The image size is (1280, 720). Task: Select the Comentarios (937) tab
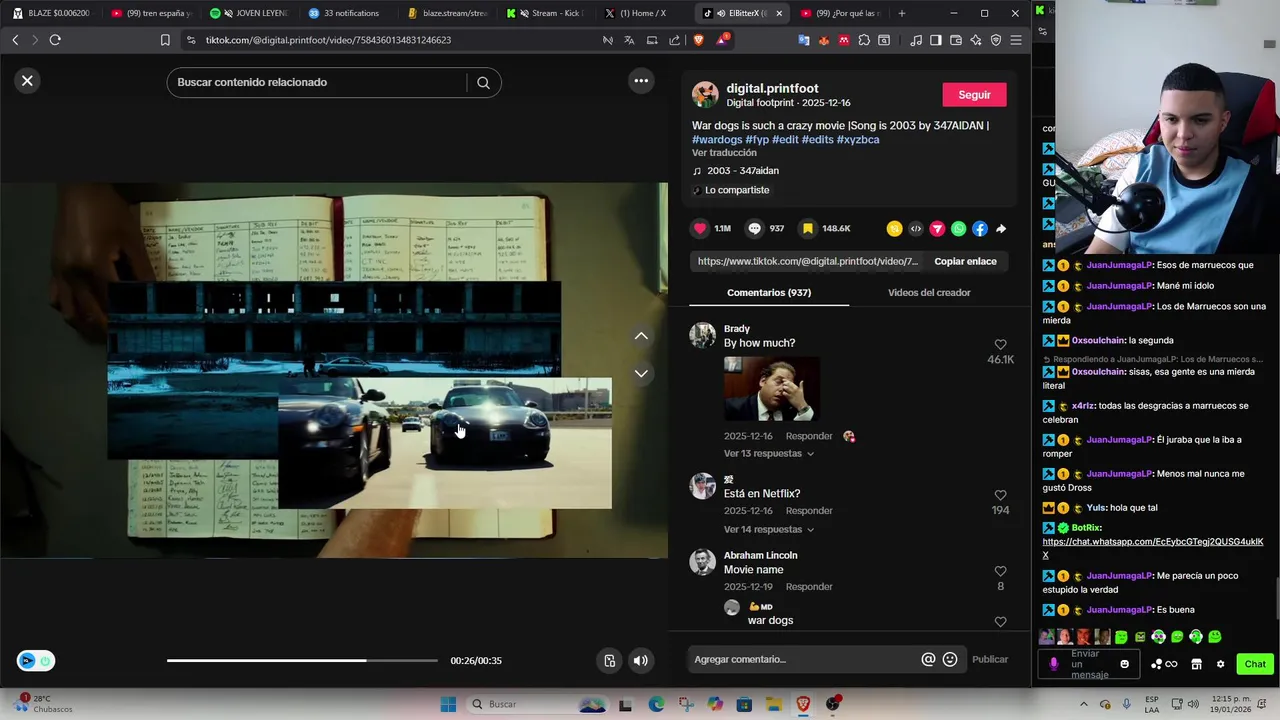point(769,292)
